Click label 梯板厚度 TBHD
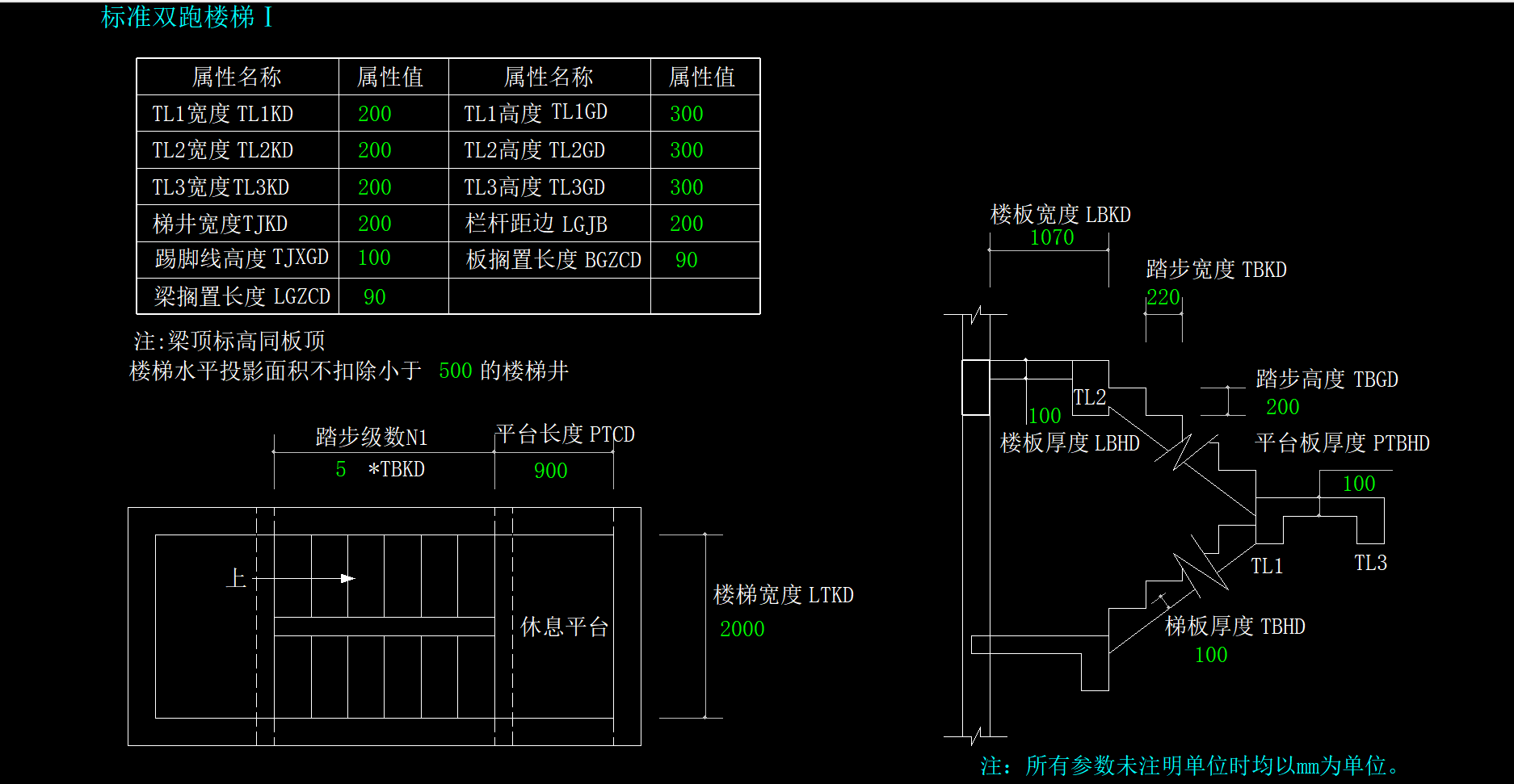The height and width of the screenshot is (784, 1514). pyautogui.click(x=1235, y=627)
